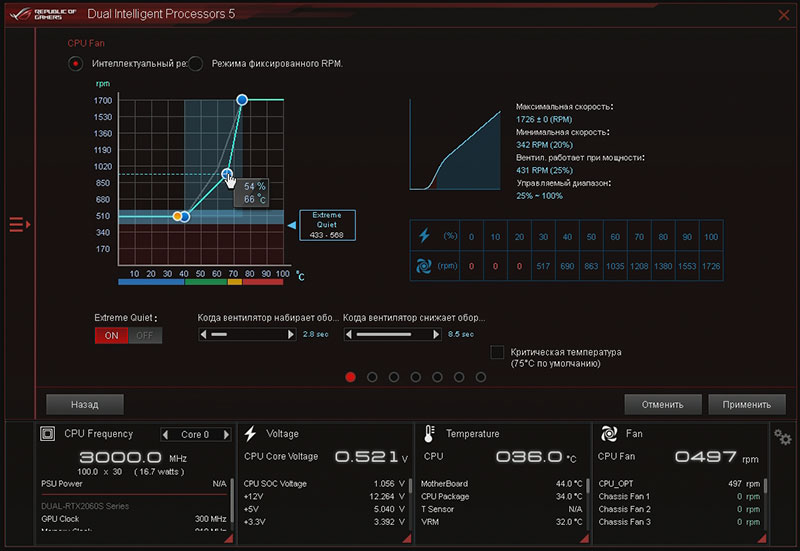800x551 pixels.
Task: Click the top curve point at 1700 rpm
Action: coord(242,99)
